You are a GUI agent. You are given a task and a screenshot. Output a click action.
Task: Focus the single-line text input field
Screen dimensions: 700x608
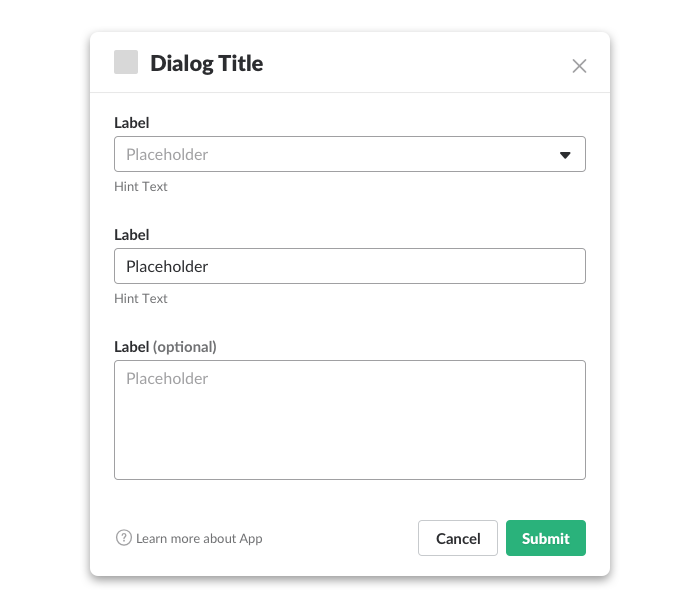pos(350,267)
